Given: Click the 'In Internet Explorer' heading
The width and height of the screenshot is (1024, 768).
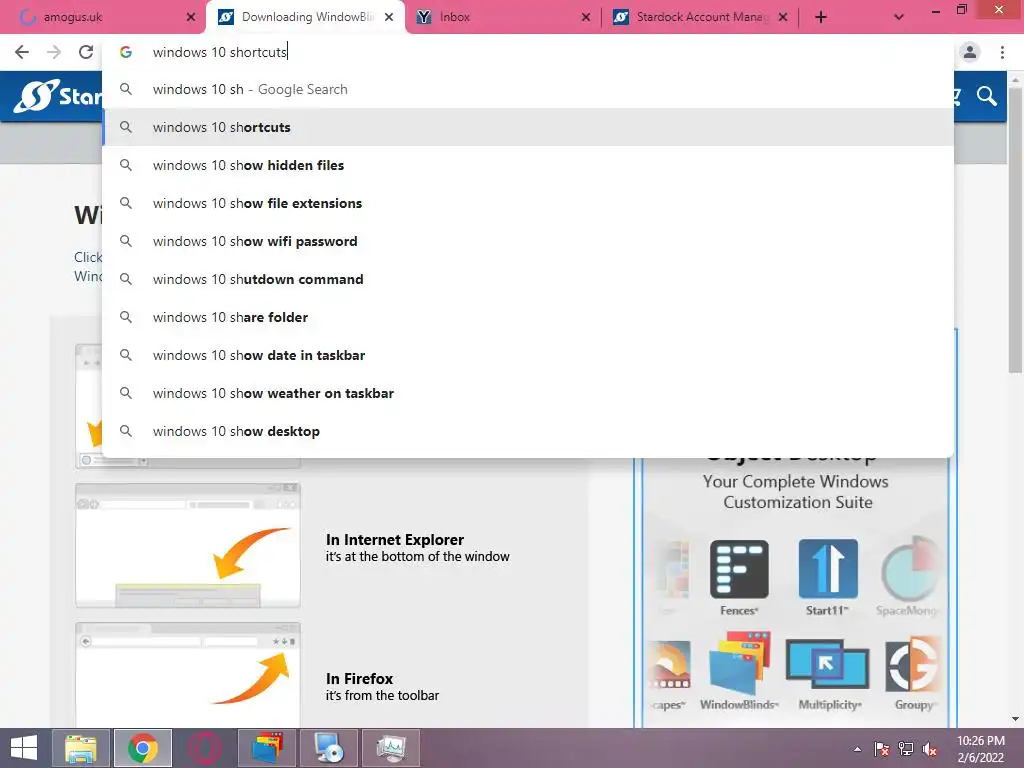Looking at the screenshot, I should coord(395,539).
